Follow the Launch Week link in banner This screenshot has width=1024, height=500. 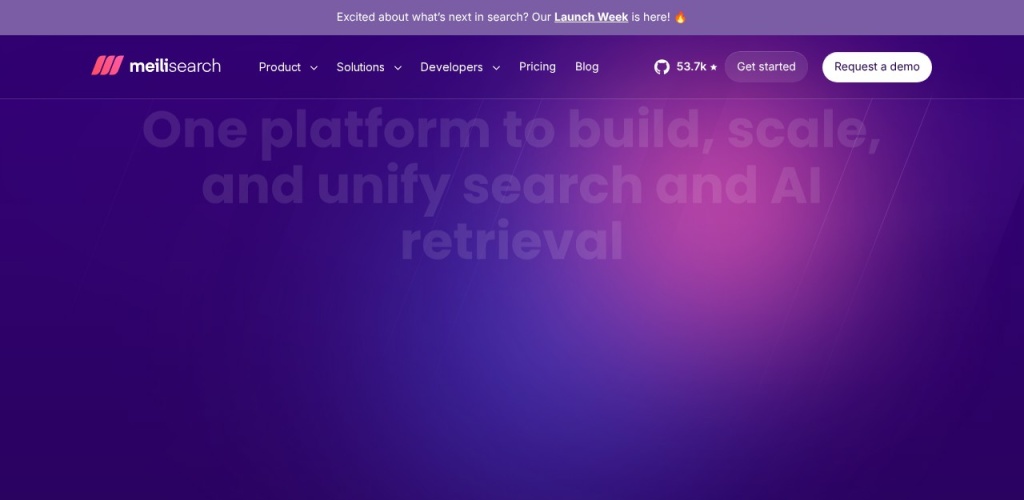[x=590, y=17]
